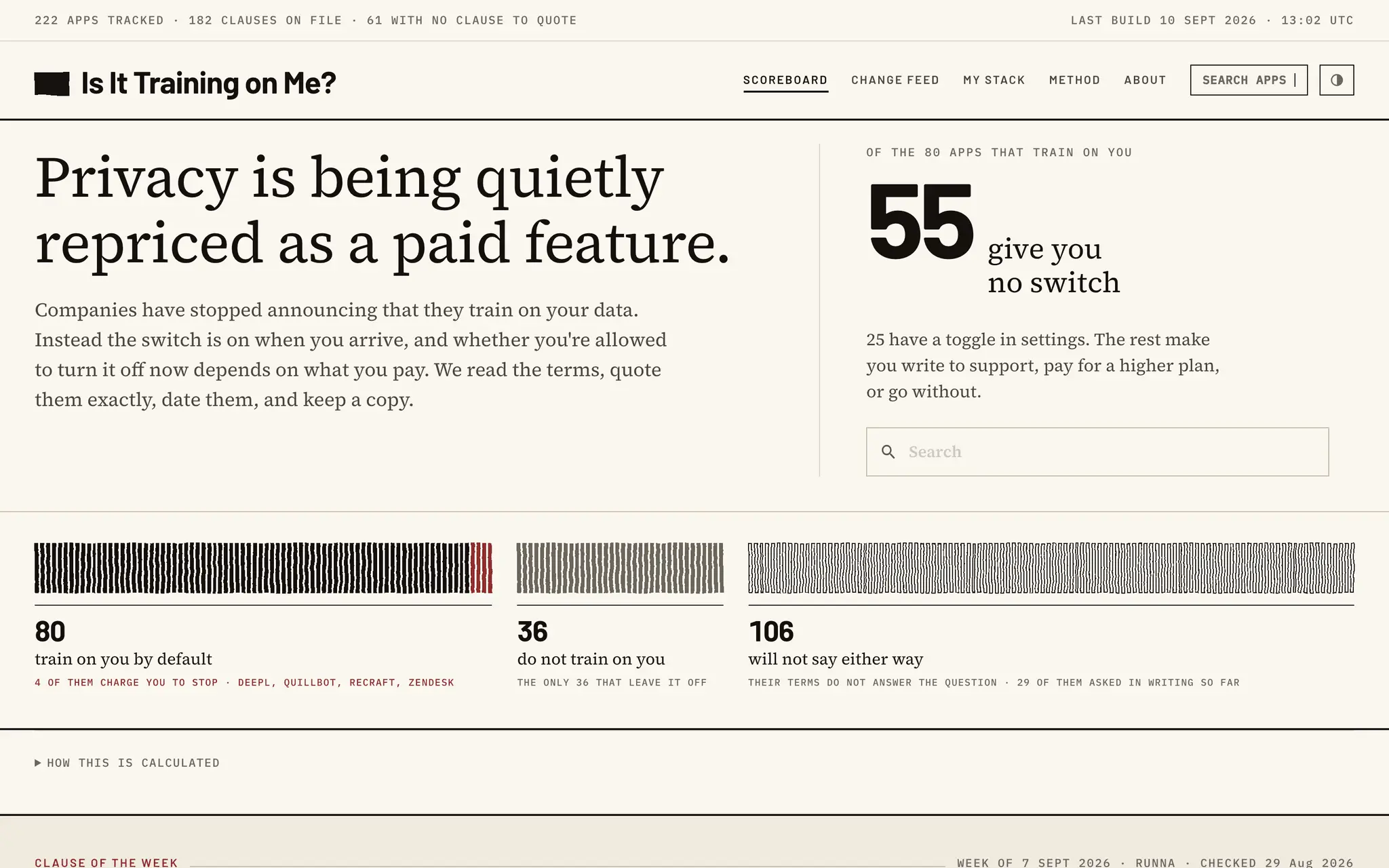Click the big 55 statistic
Viewport: 1389px width, 868px height.
(x=921, y=222)
